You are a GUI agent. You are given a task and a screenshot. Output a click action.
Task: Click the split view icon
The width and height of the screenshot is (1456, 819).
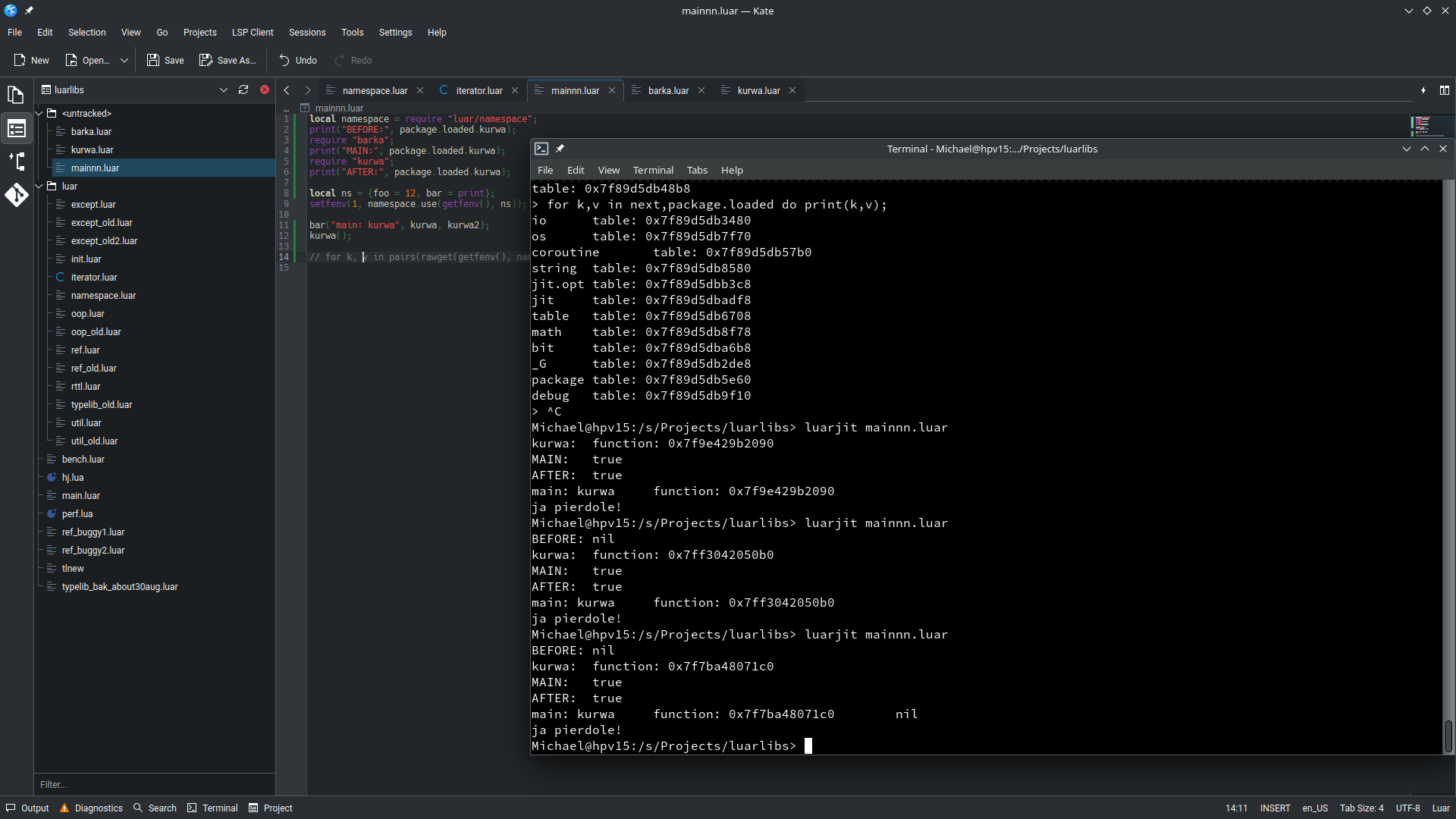click(x=1445, y=90)
